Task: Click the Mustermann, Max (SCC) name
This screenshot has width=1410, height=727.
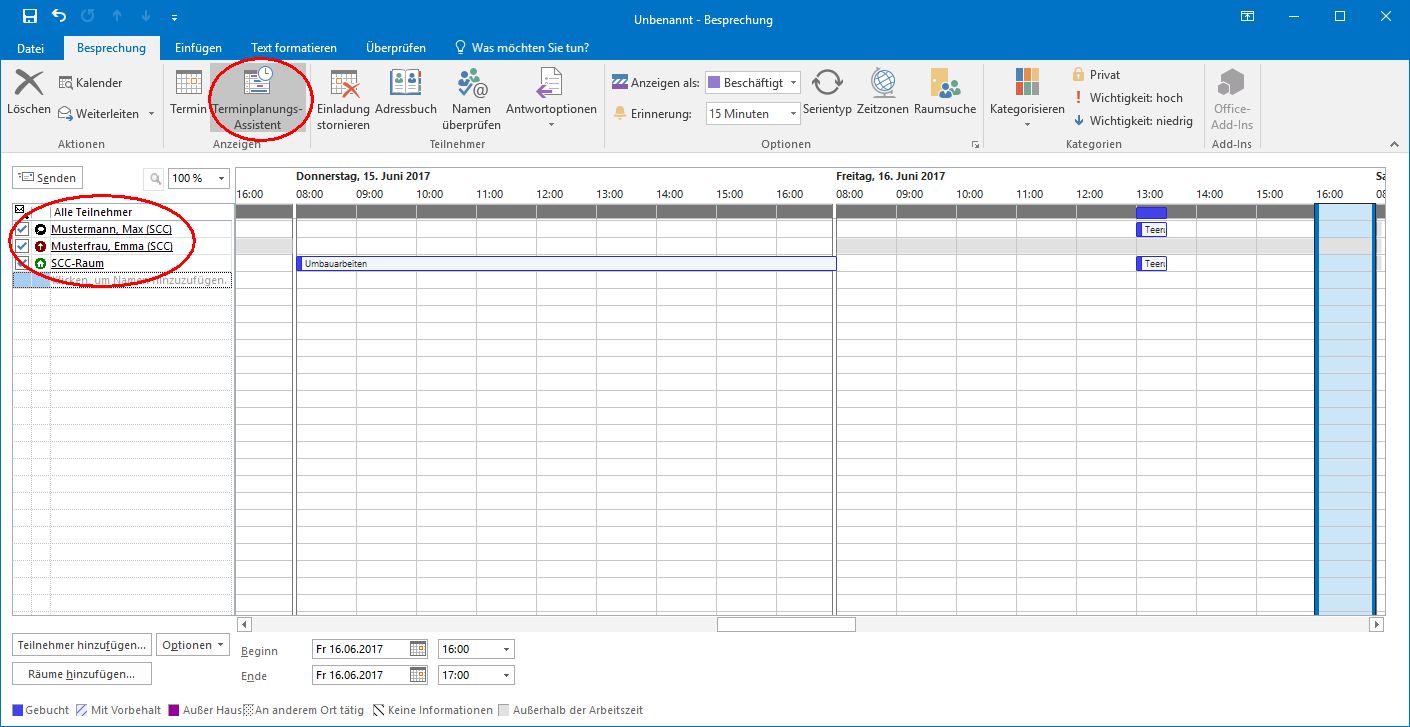Action: pyautogui.click(x=112, y=229)
